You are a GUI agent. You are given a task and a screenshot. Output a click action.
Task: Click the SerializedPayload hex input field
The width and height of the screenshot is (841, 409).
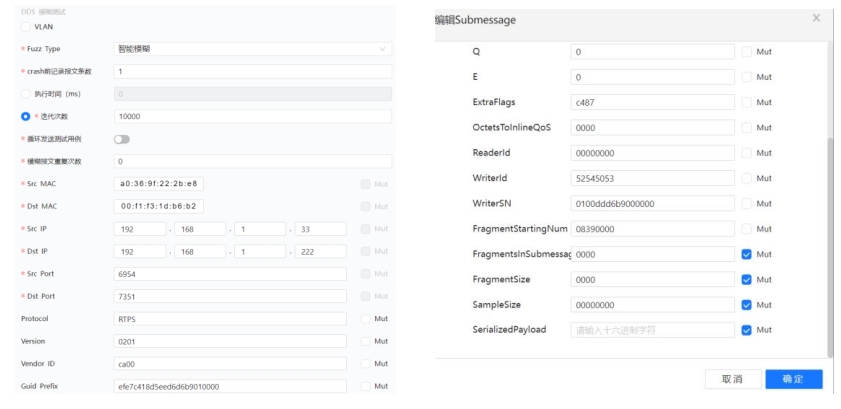point(653,329)
